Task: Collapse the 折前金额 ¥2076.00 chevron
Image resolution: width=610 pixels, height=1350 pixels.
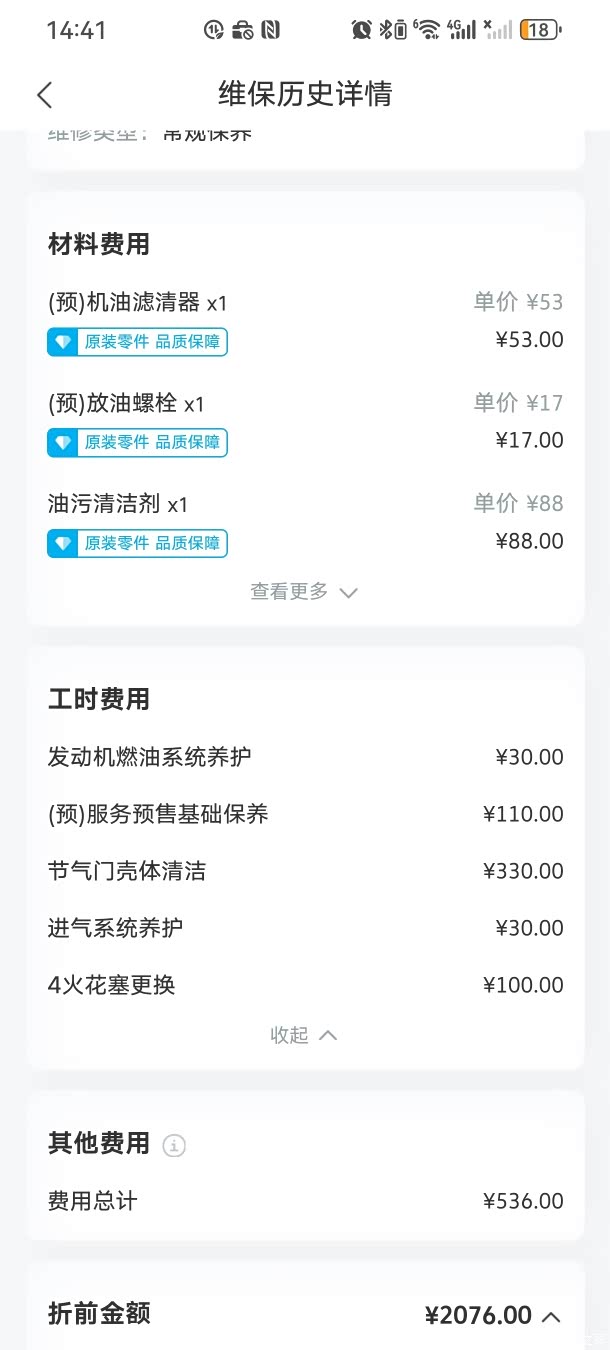Action: pos(551,1317)
